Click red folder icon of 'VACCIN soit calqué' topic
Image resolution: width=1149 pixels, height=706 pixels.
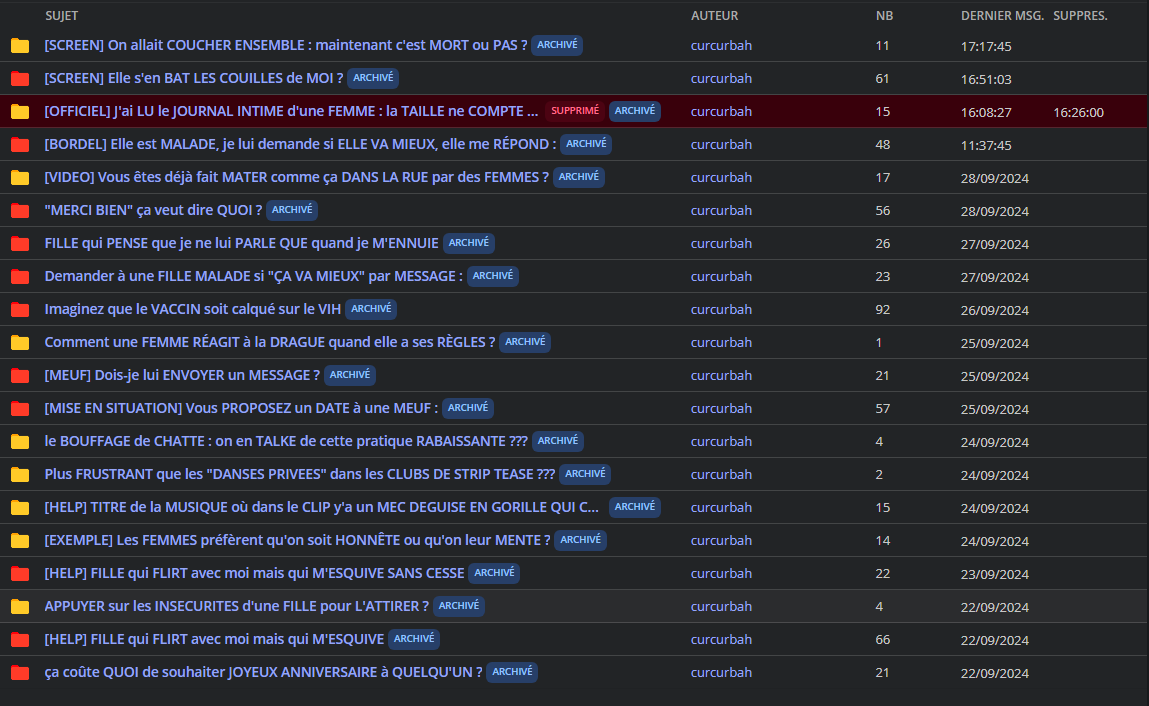point(20,309)
